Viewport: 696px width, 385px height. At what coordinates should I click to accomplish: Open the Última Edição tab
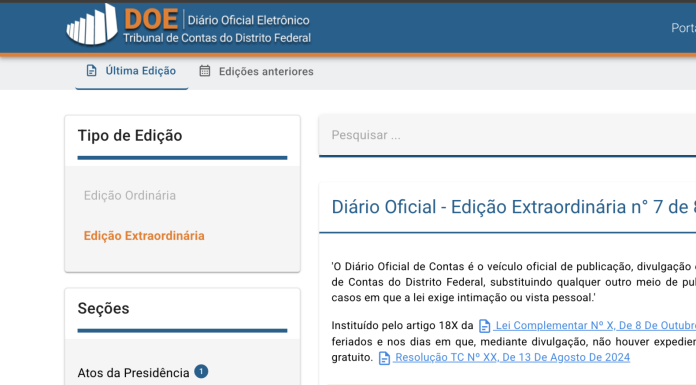pyautogui.click(x=132, y=71)
